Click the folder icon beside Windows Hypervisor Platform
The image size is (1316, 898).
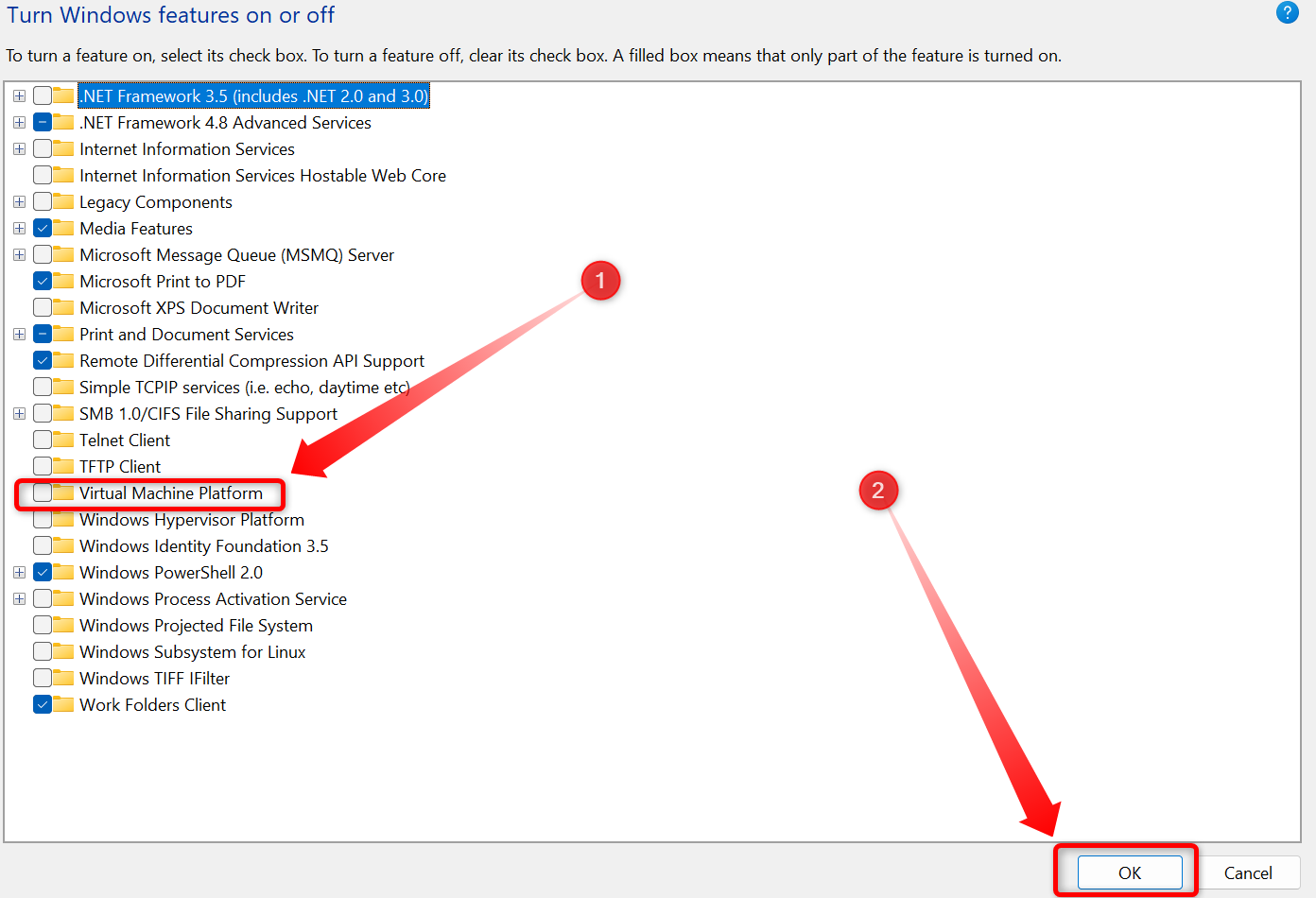(63, 519)
